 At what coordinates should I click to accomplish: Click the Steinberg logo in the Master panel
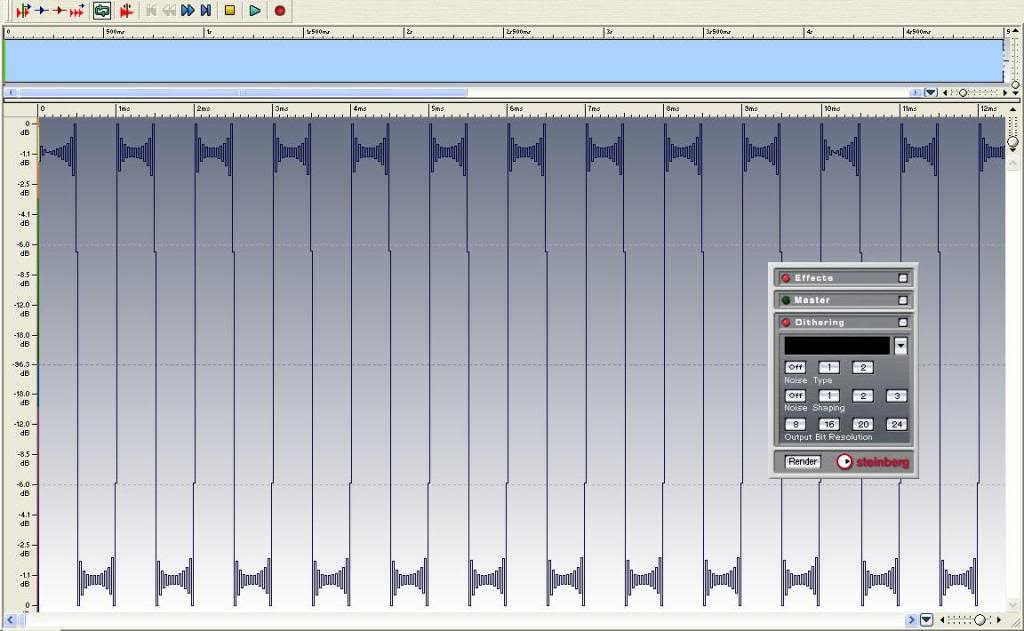click(872, 462)
